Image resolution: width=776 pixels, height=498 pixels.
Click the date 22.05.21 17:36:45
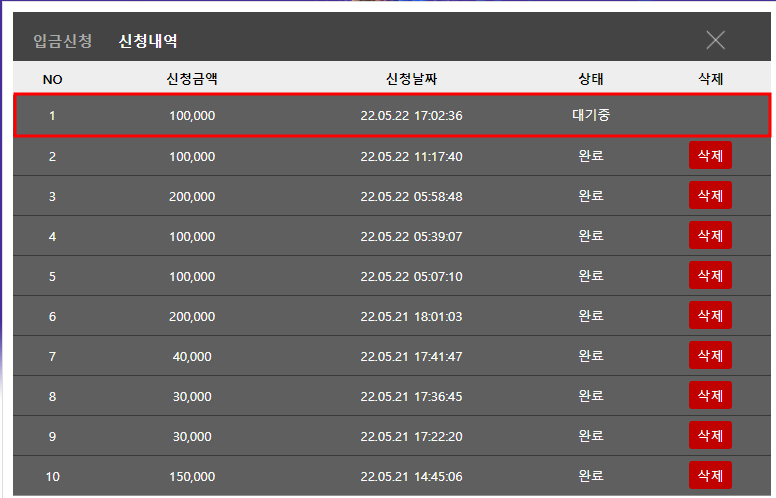pos(411,397)
